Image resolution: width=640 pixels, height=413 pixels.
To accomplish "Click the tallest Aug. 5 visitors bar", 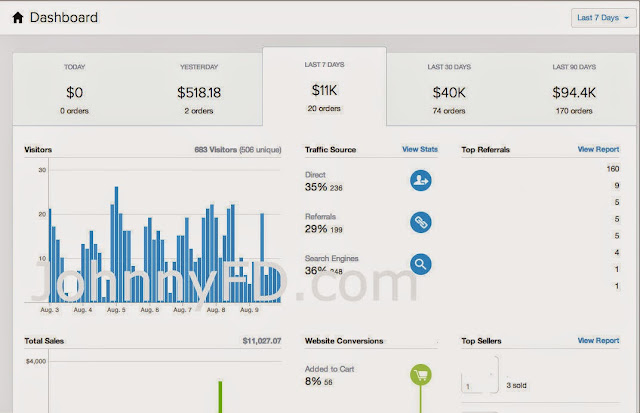I will click(x=116, y=244).
